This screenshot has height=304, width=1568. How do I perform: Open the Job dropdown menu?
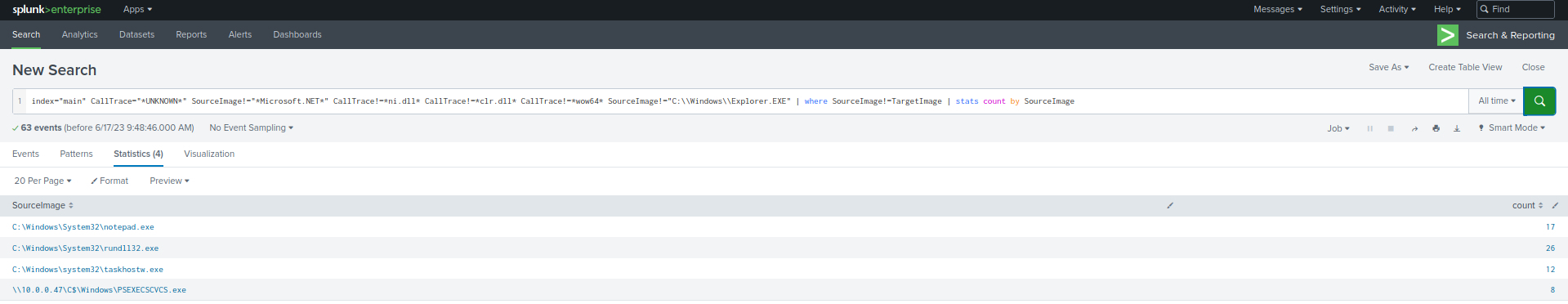click(1338, 128)
